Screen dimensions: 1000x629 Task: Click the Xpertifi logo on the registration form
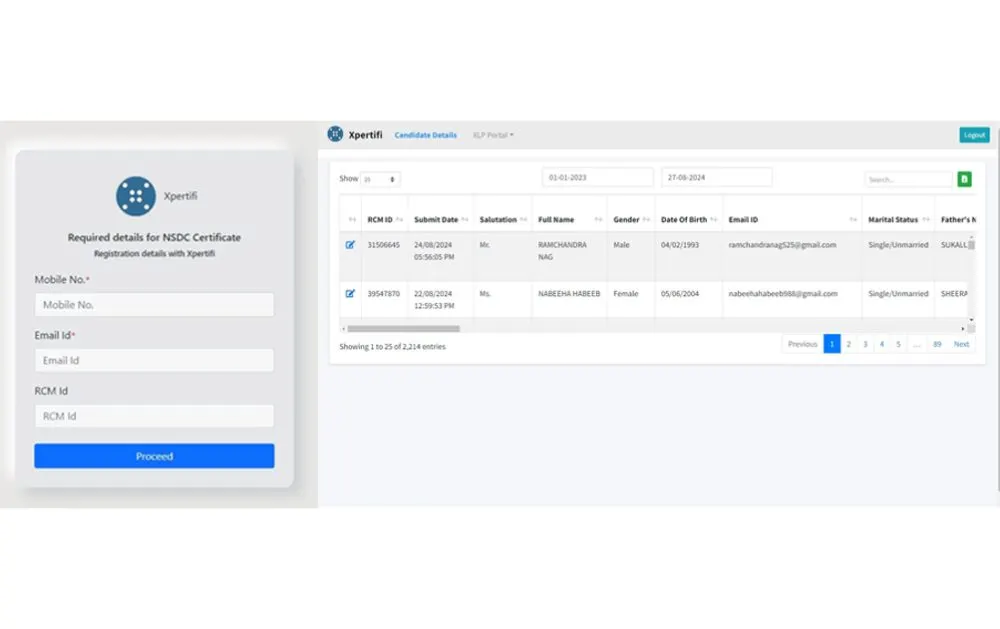[136, 196]
